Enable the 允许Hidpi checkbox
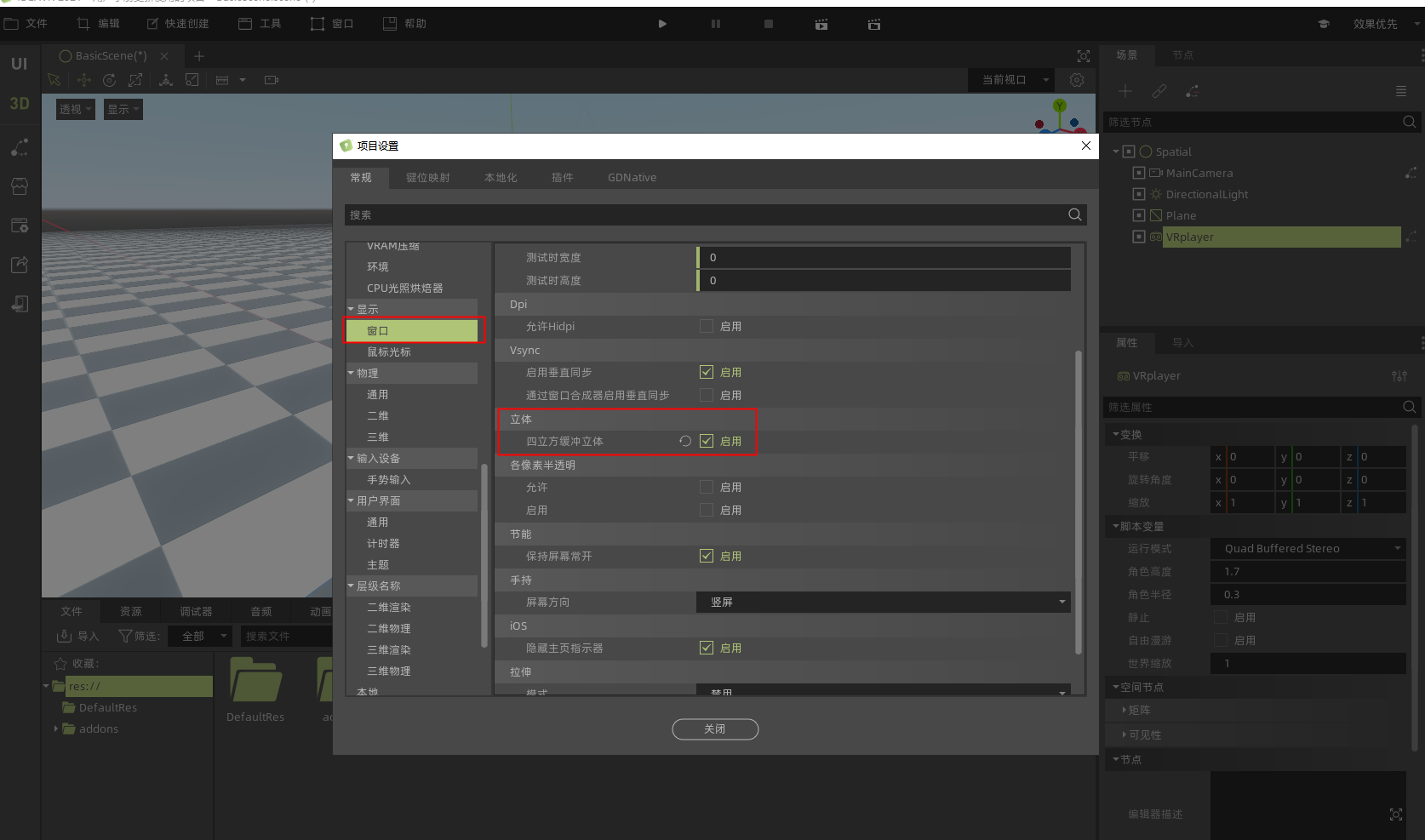Screen dimensions: 1425x840 [707, 326]
